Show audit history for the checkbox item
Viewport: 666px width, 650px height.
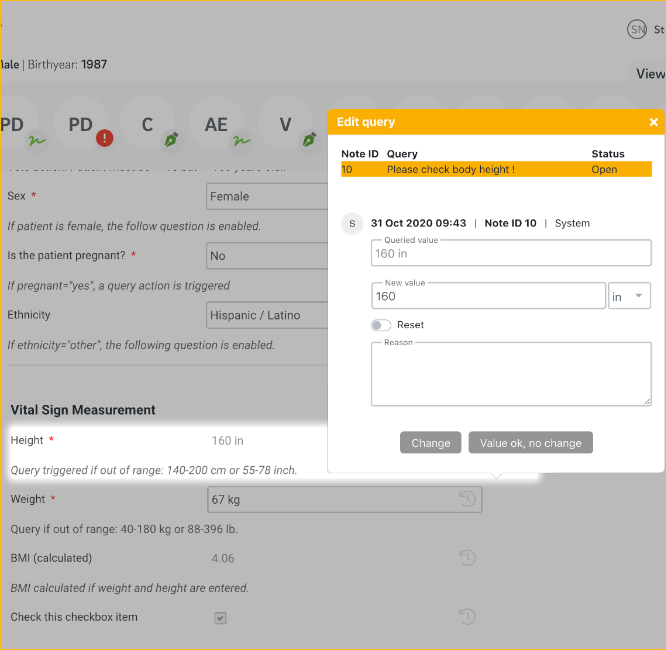(x=467, y=617)
